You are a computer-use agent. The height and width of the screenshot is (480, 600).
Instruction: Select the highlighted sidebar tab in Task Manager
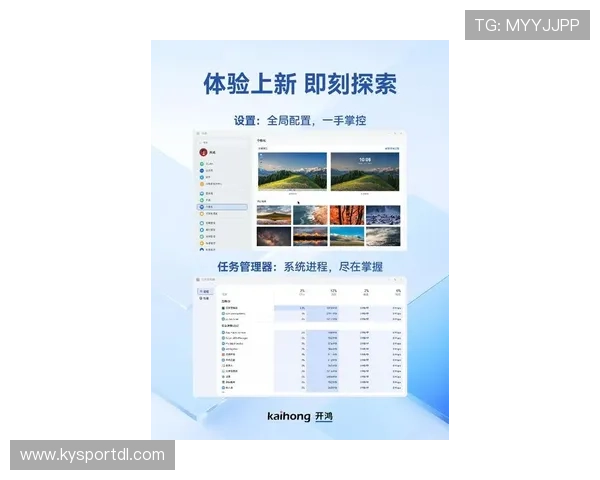[x=205, y=292]
